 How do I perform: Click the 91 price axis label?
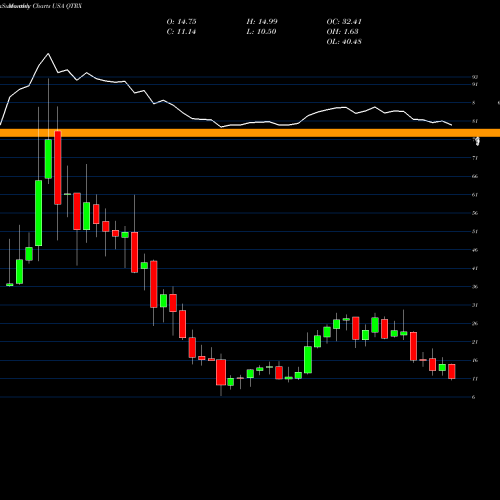(x=475, y=84)
